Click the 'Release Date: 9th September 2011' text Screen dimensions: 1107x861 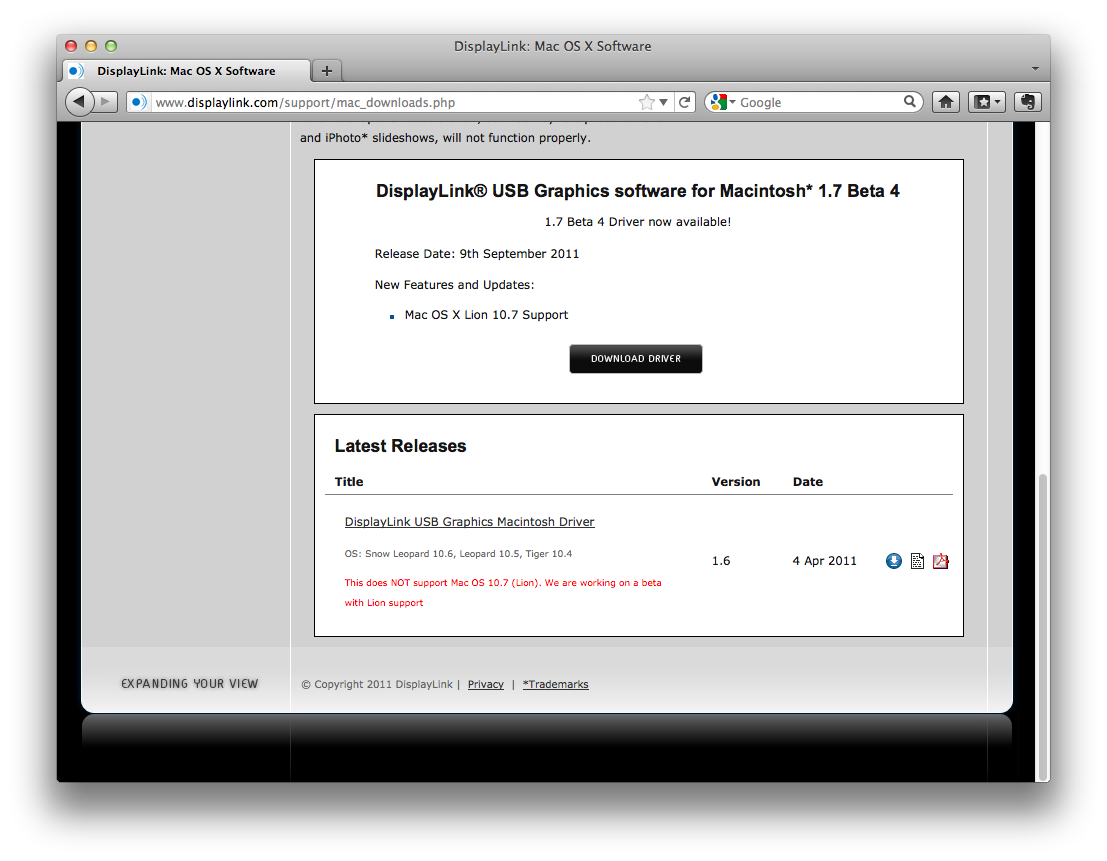pyautogui.click(x=477, y=253)
